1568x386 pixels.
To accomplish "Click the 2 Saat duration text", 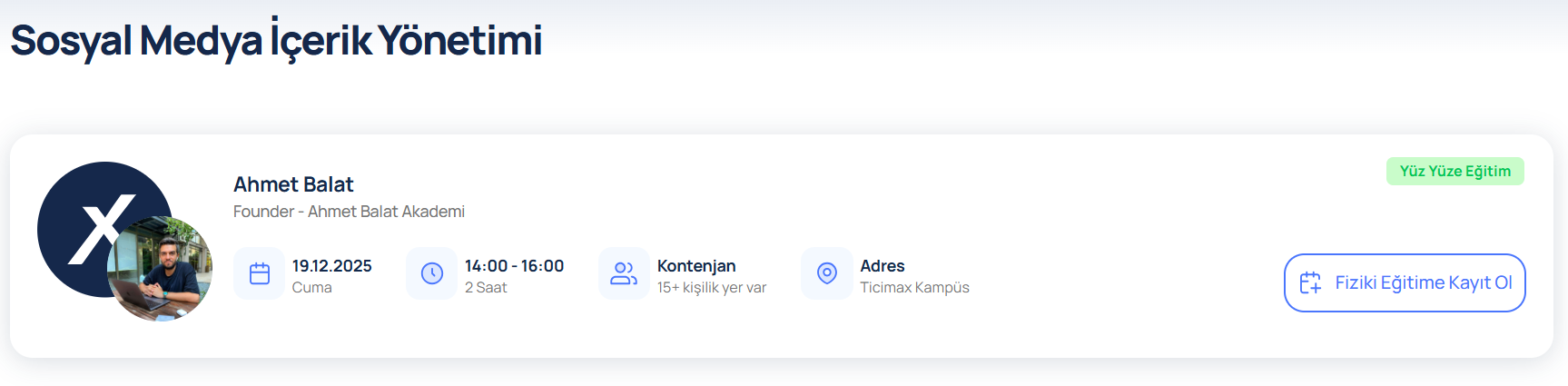I will click(486, 288).
